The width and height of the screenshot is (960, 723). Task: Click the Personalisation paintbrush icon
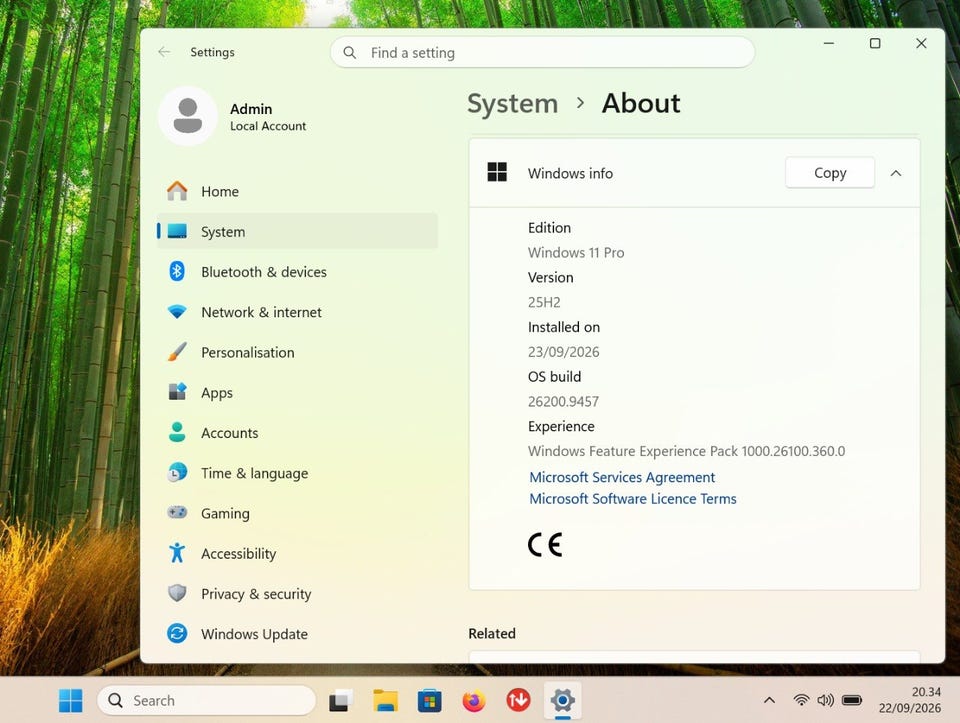(x=177, y=352)
